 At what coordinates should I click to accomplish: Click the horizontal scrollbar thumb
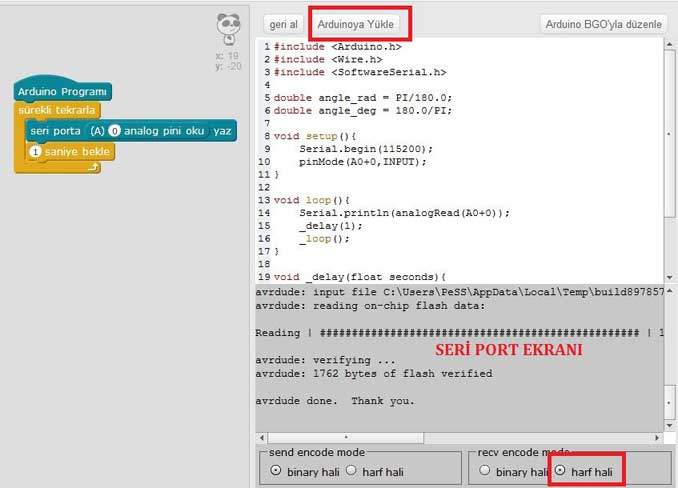click(x=346, y=437)
